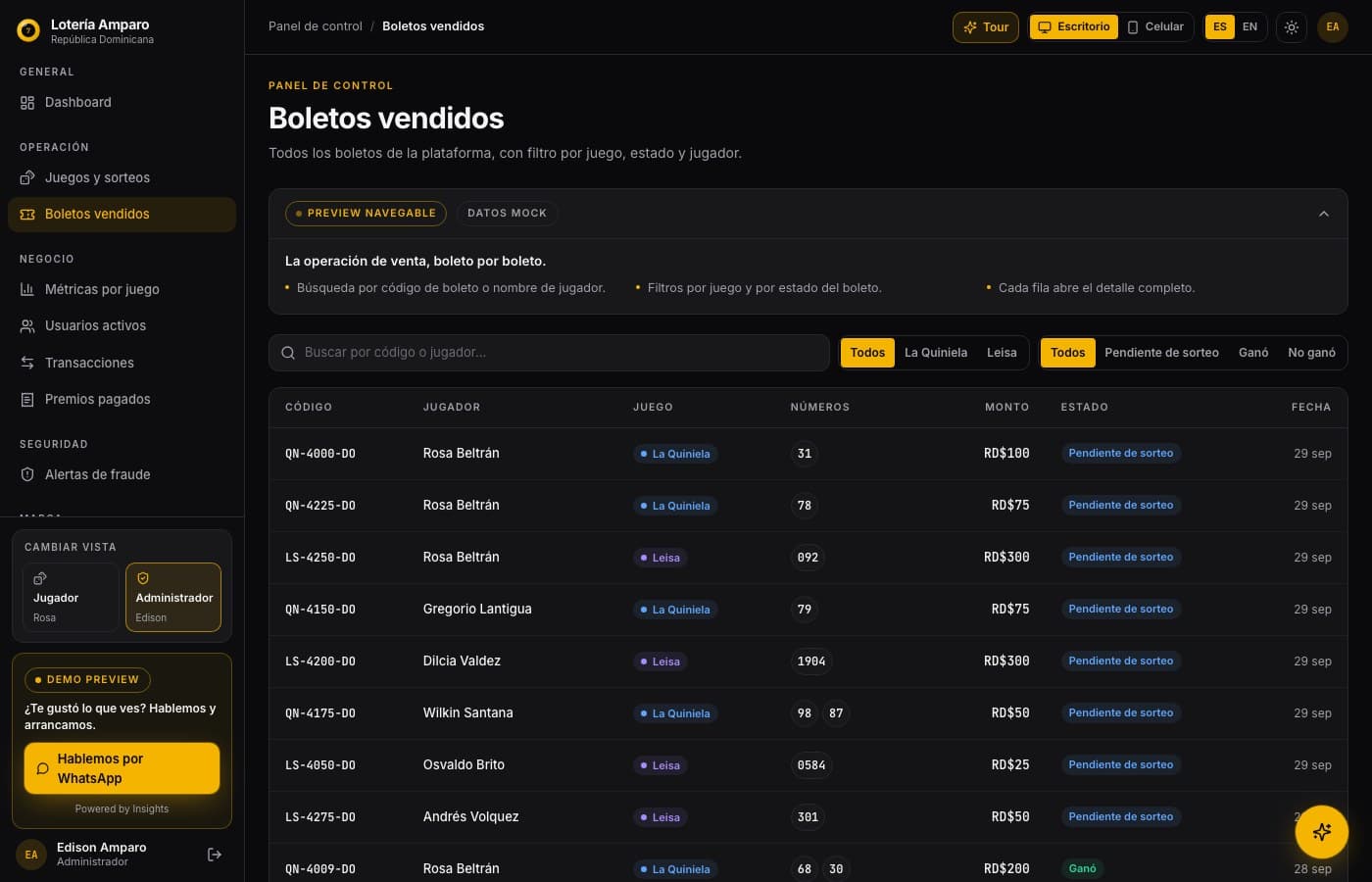Start the guided Tour

986,27
